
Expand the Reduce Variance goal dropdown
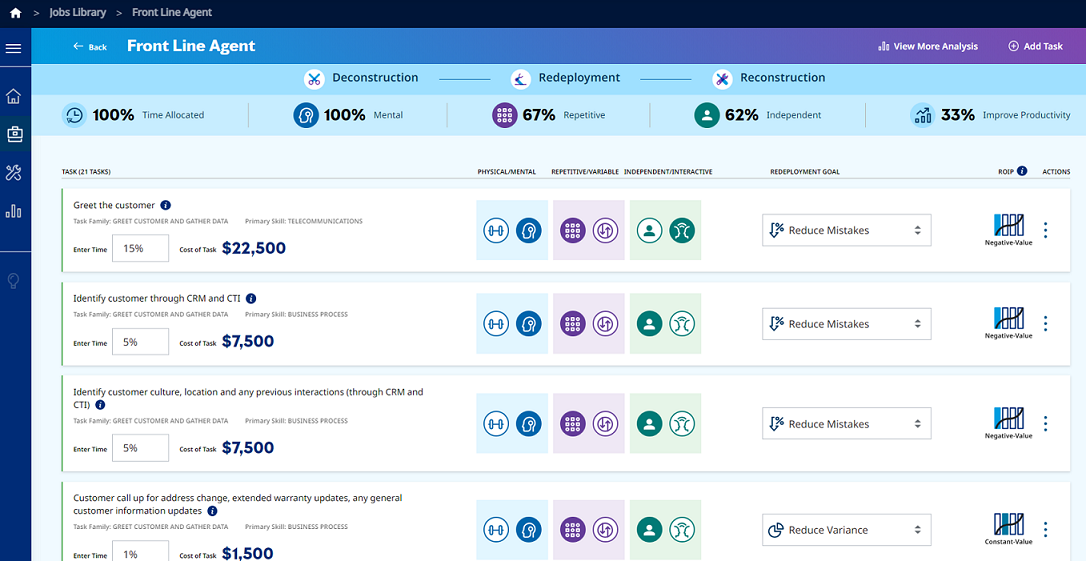tap(846, 530)
